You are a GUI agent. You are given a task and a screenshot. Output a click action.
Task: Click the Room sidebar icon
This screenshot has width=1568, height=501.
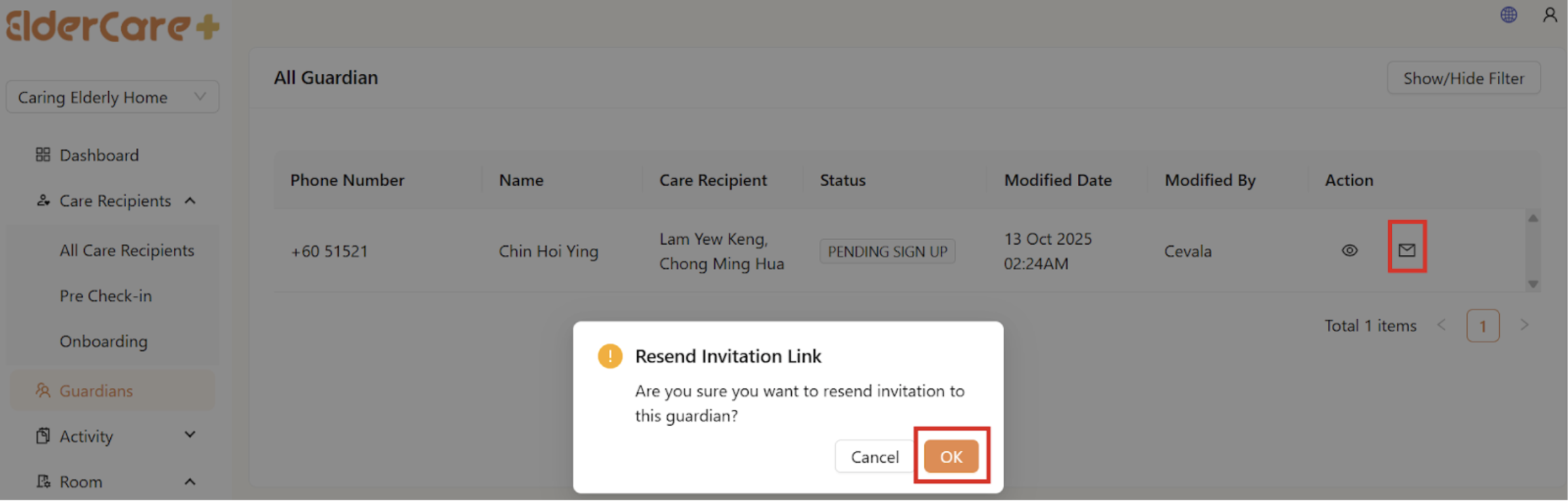[x=42, y=481]
